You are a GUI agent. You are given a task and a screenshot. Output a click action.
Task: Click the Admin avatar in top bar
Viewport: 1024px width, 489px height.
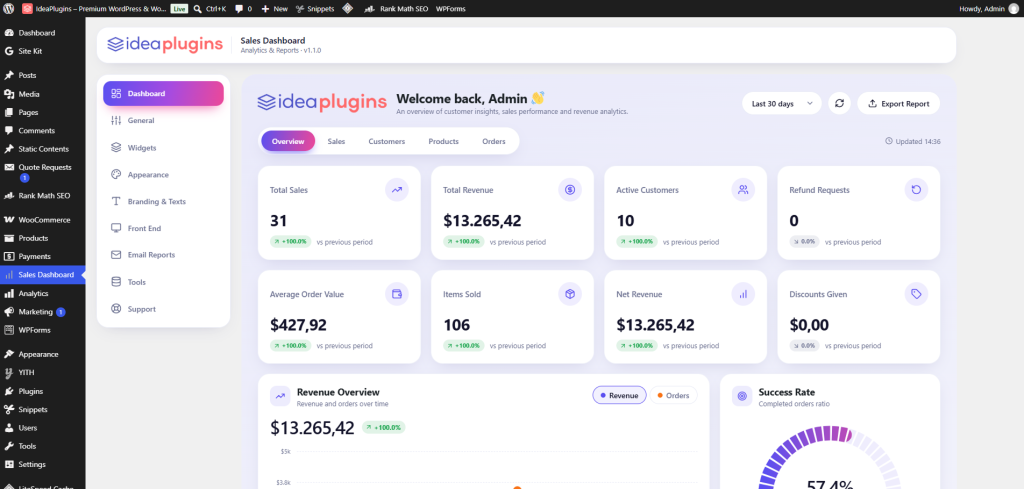pyautogui.click(x=1014, y=9)
